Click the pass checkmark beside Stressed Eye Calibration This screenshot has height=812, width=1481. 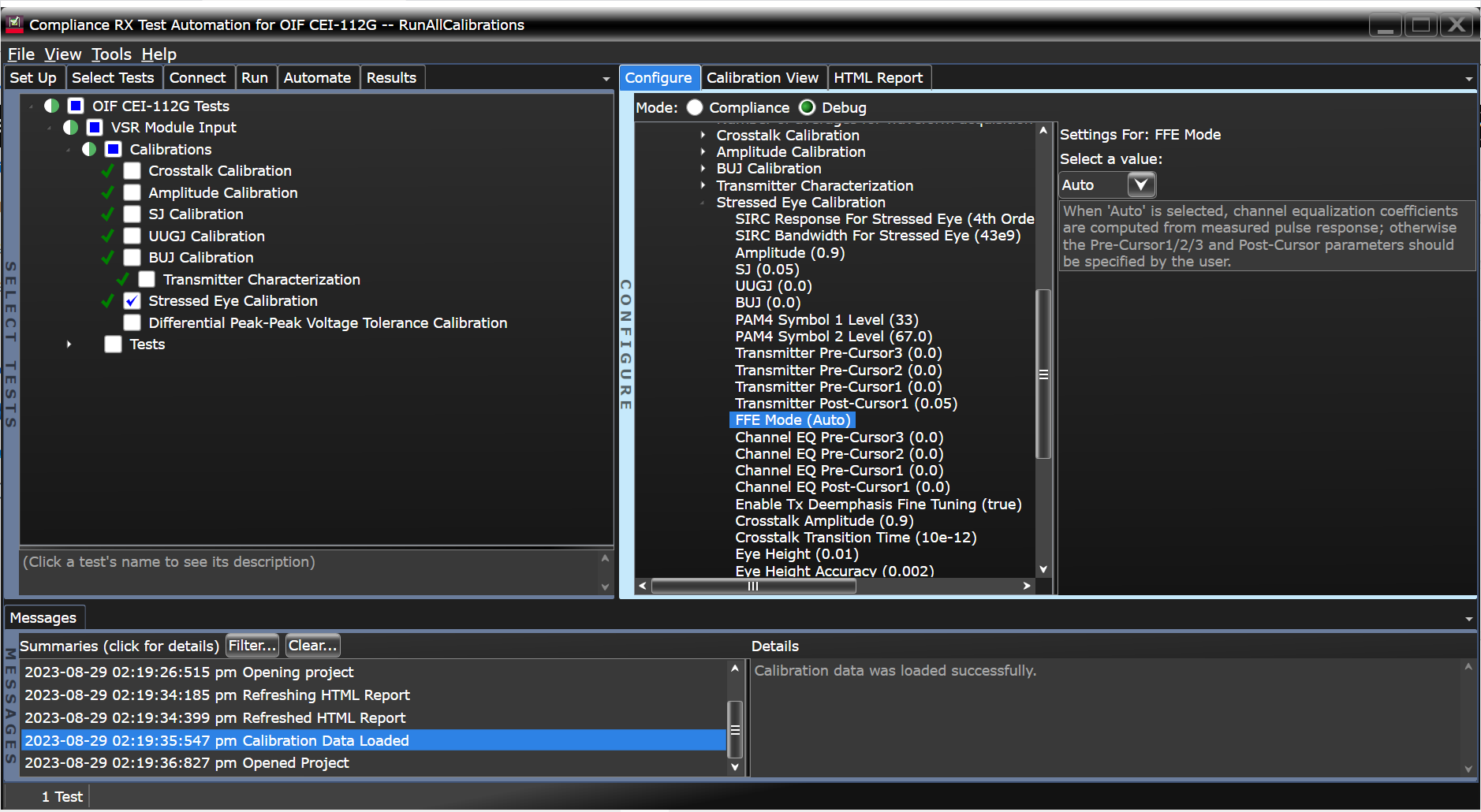pos(108,301)
